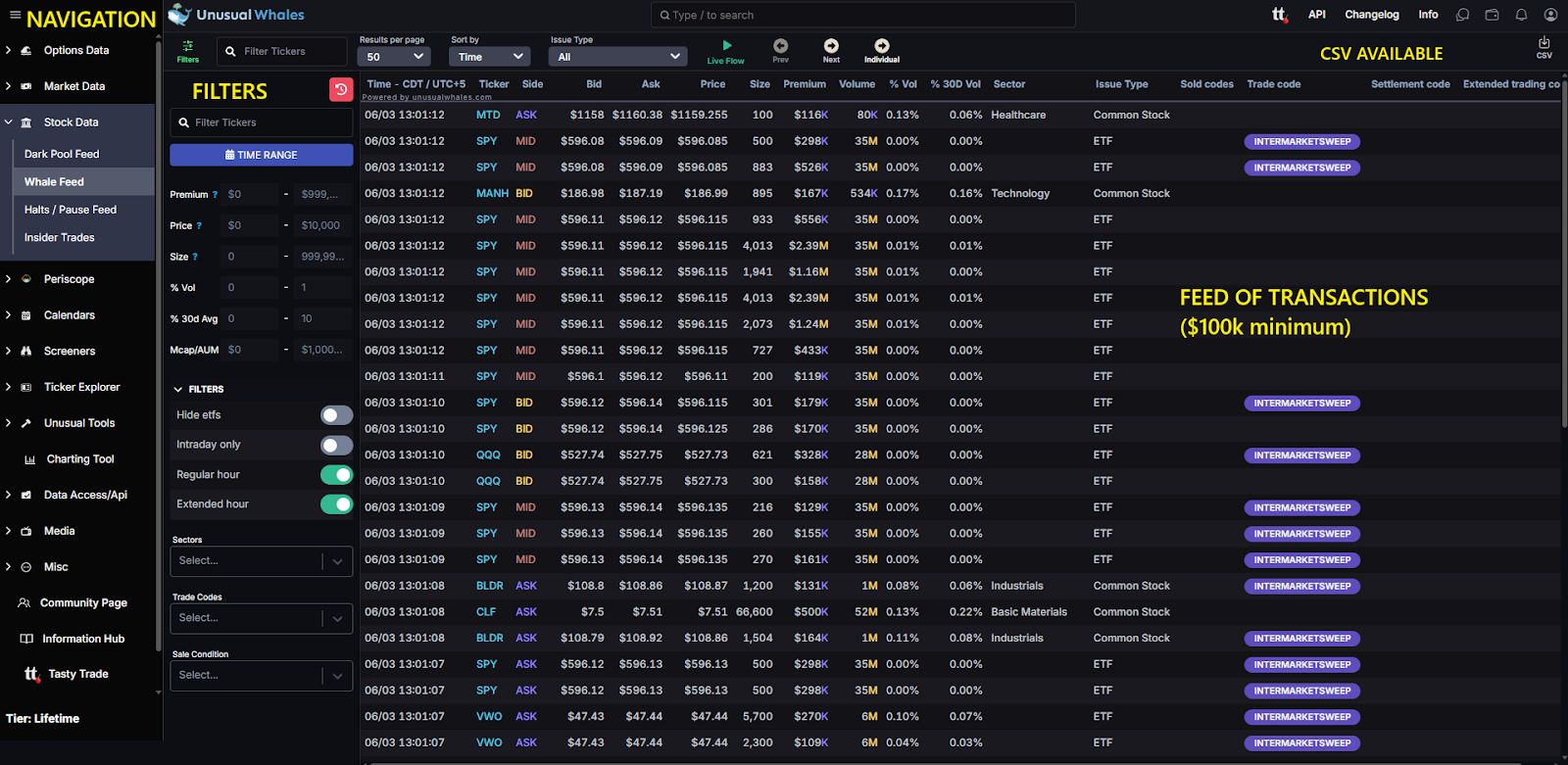The image size is (1568, 765).
Task: Open the Info link in header
Action: tap(1428, 15)
